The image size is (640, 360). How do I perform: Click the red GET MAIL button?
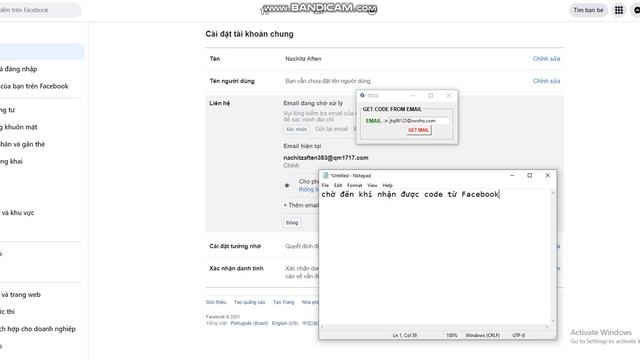(x=418, y=130)
